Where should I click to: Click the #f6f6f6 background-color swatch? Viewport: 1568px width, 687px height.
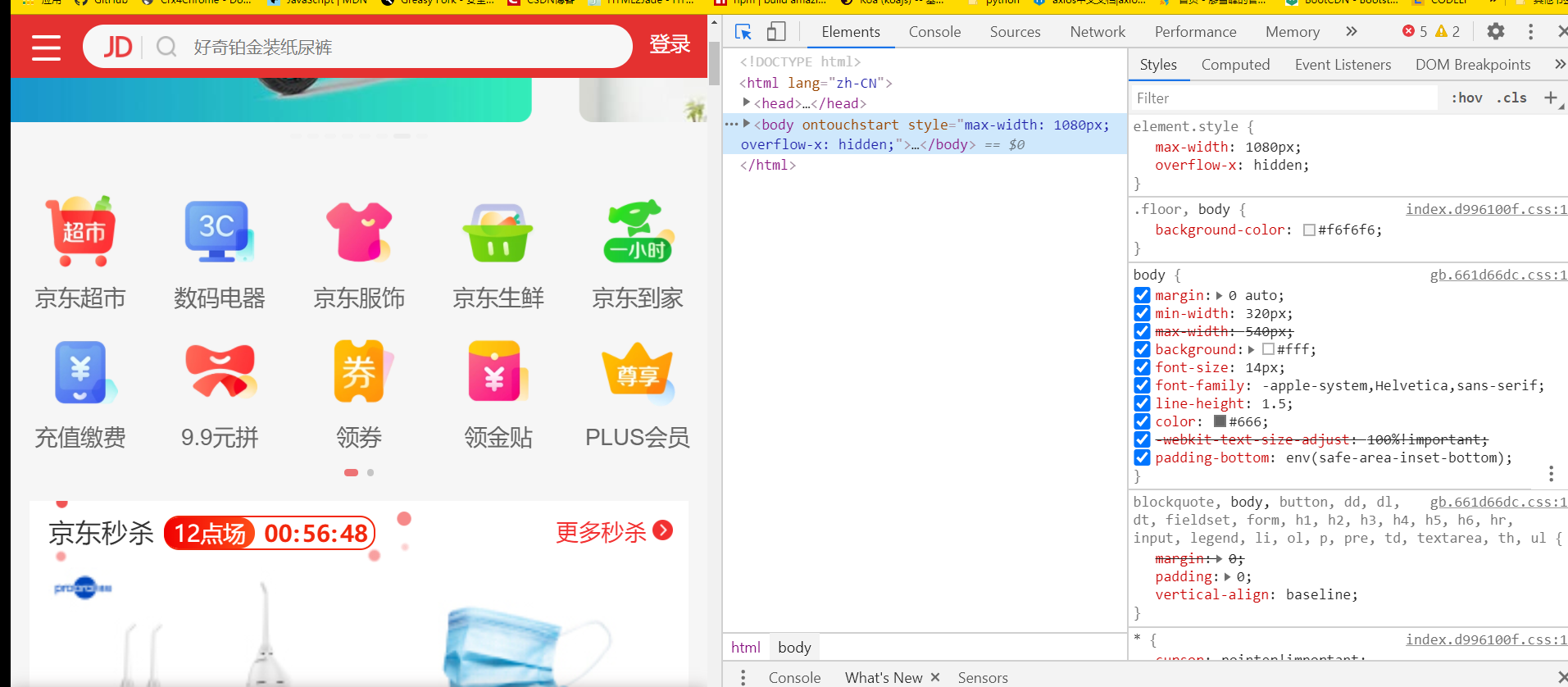[1309, 230]
